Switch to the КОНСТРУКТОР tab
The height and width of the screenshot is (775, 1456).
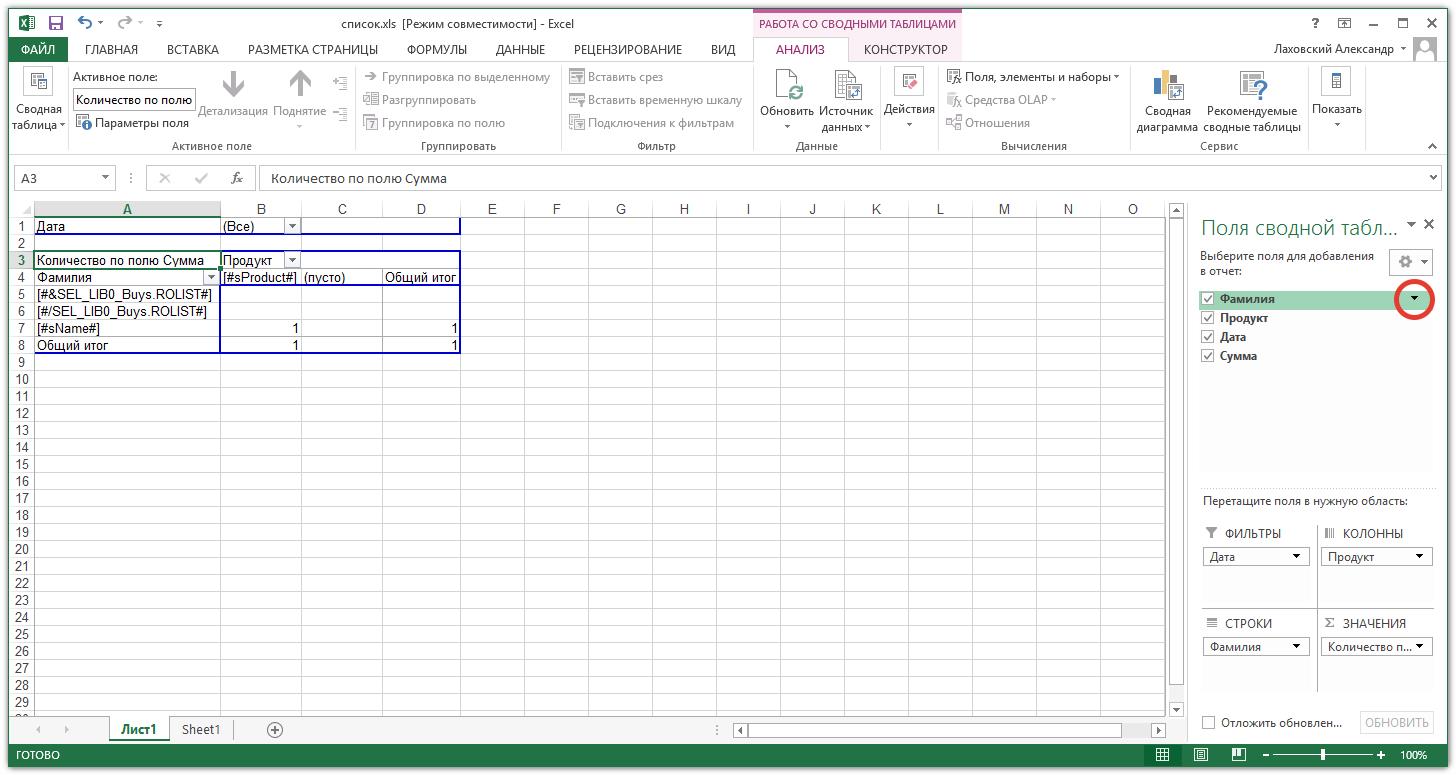point(905,49)
